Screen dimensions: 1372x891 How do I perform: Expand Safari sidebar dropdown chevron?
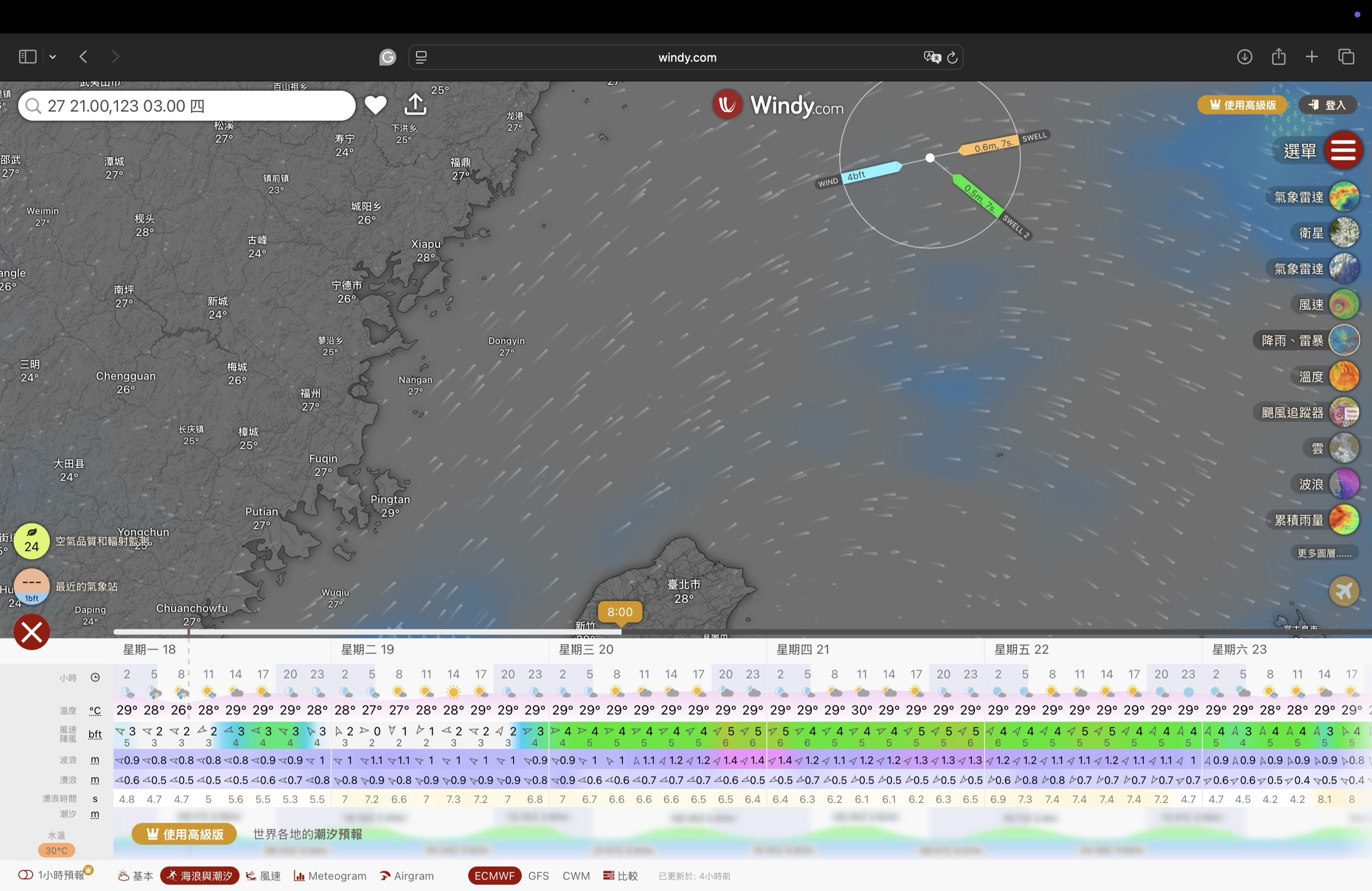[x=53, y=57]
